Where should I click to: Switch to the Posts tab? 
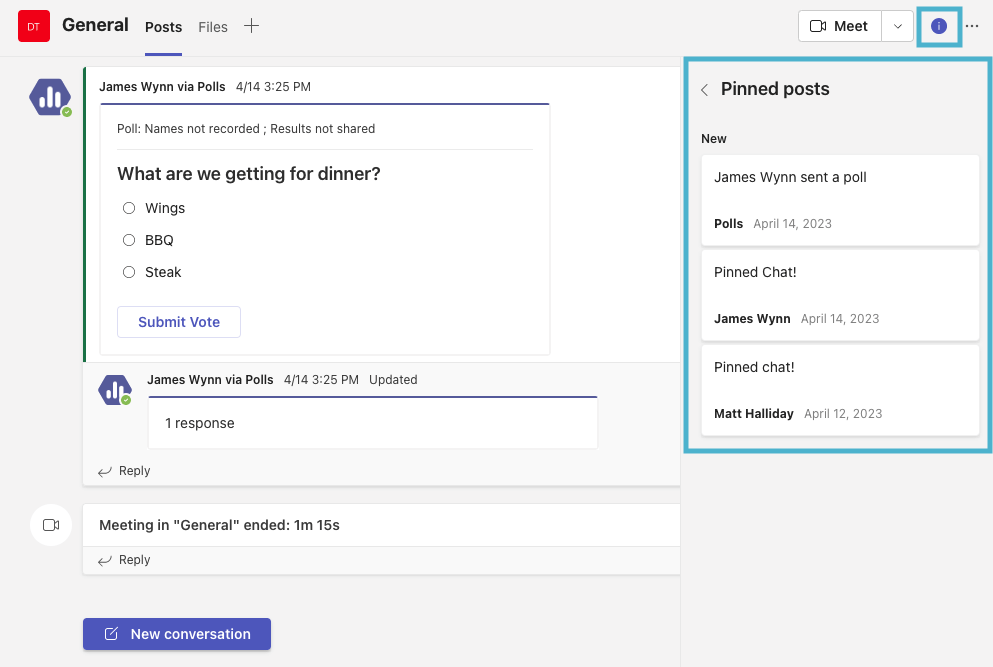click(163, 27)
